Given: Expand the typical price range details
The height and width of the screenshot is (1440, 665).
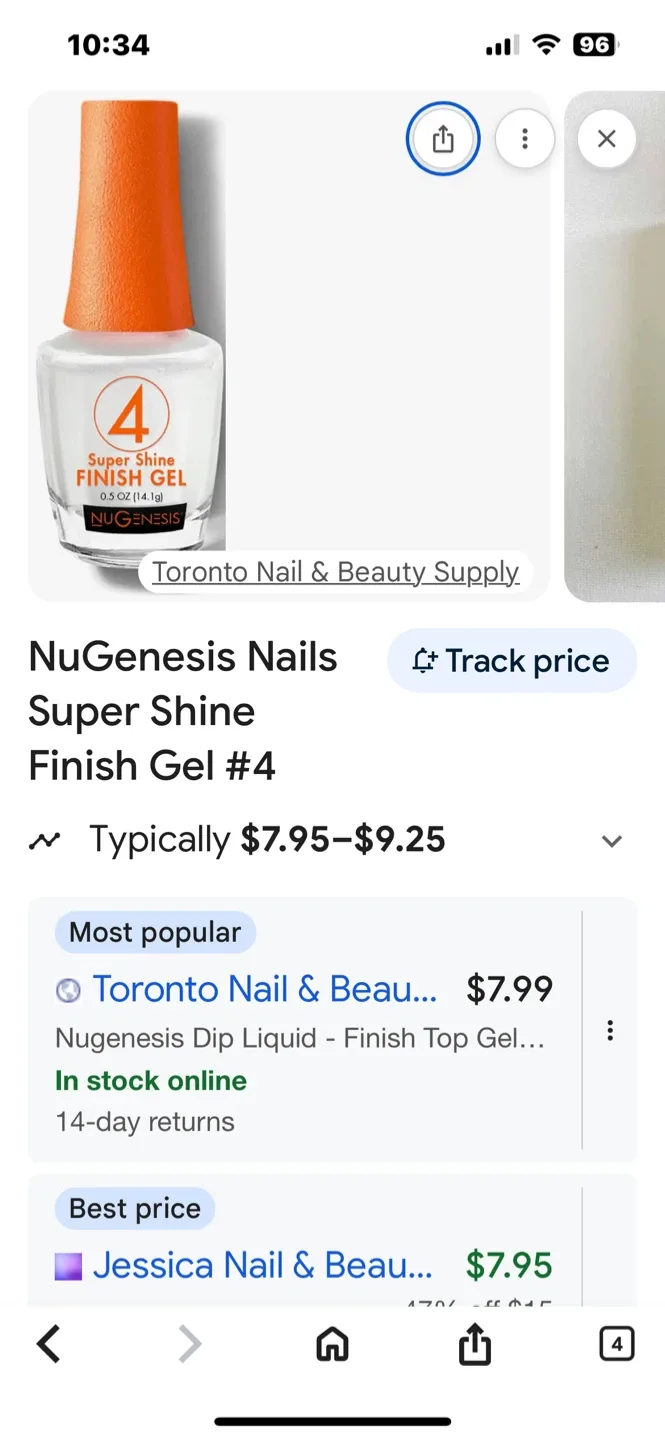Looking at the screenshot, I should (x=611, y=841).
